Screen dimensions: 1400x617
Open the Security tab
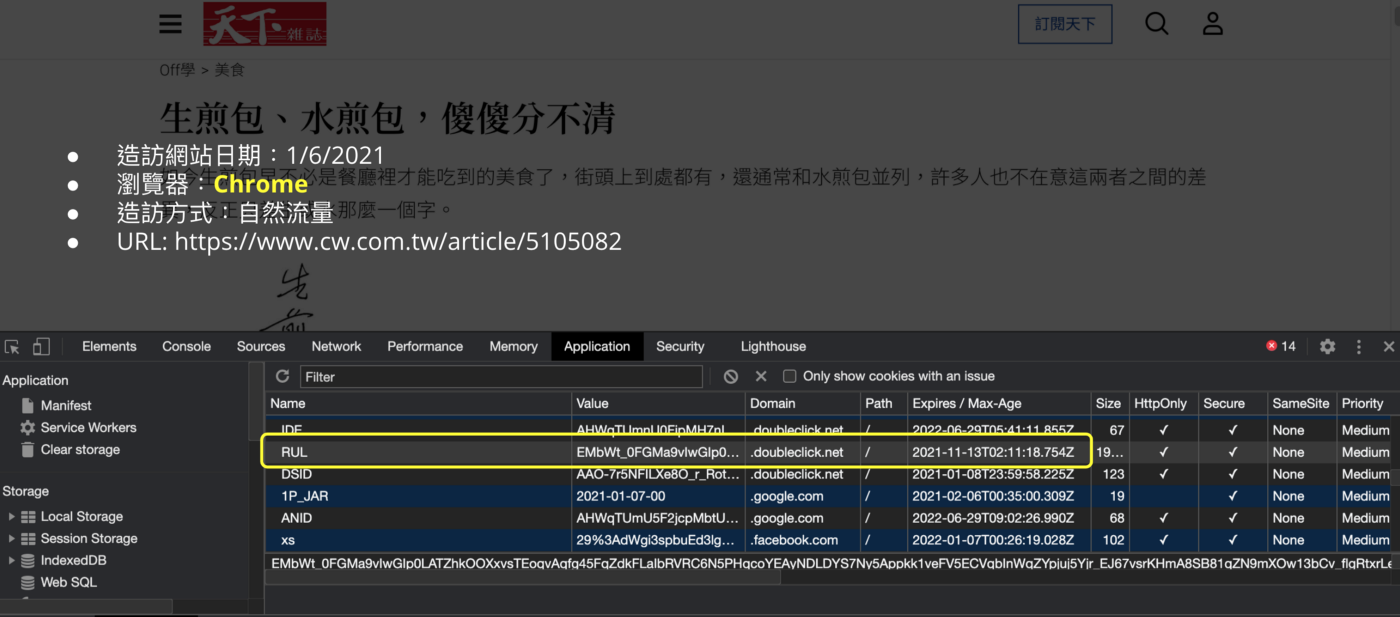tap(680, 347)
